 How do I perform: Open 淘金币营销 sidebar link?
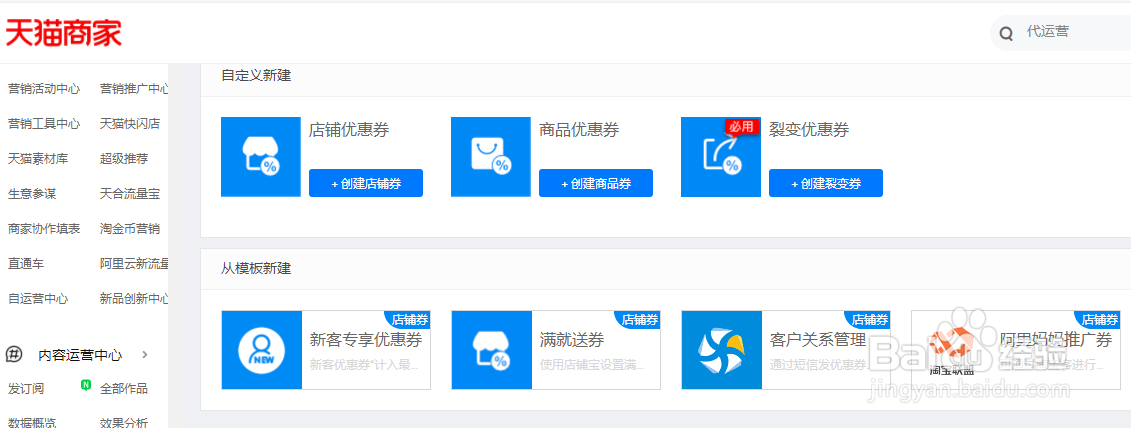(130, 229)
